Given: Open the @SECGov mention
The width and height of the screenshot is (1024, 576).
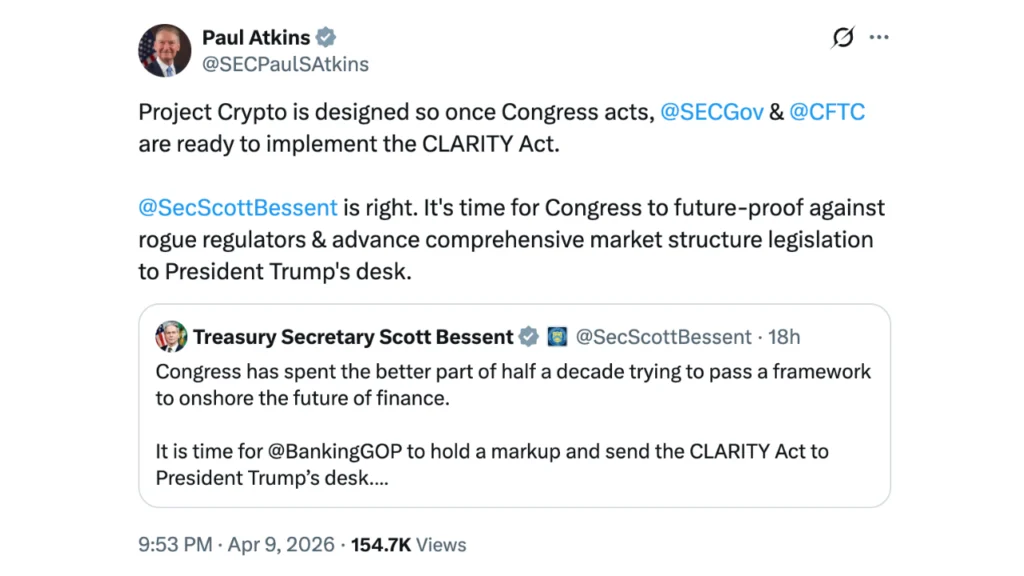Looking at the screenshot, I should point(712,112).
